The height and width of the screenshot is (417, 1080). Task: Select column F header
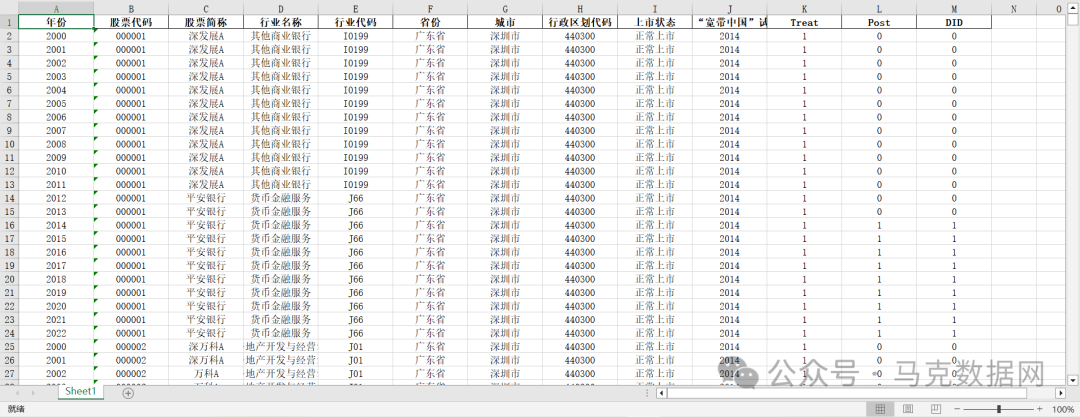430,9
